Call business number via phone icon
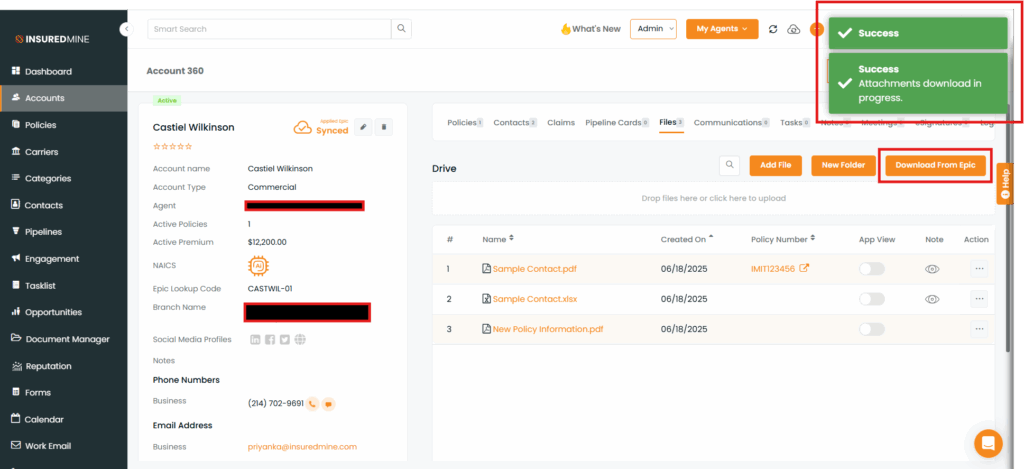 (x=312, y=404)
